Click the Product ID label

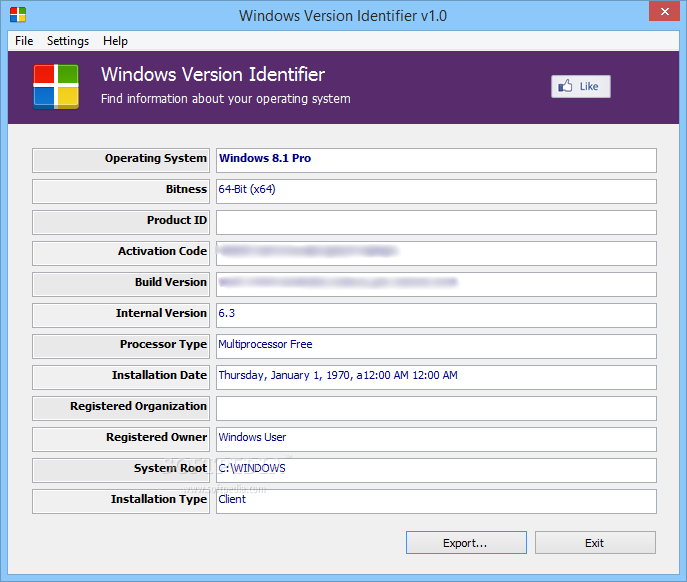[x=121, y=223]
